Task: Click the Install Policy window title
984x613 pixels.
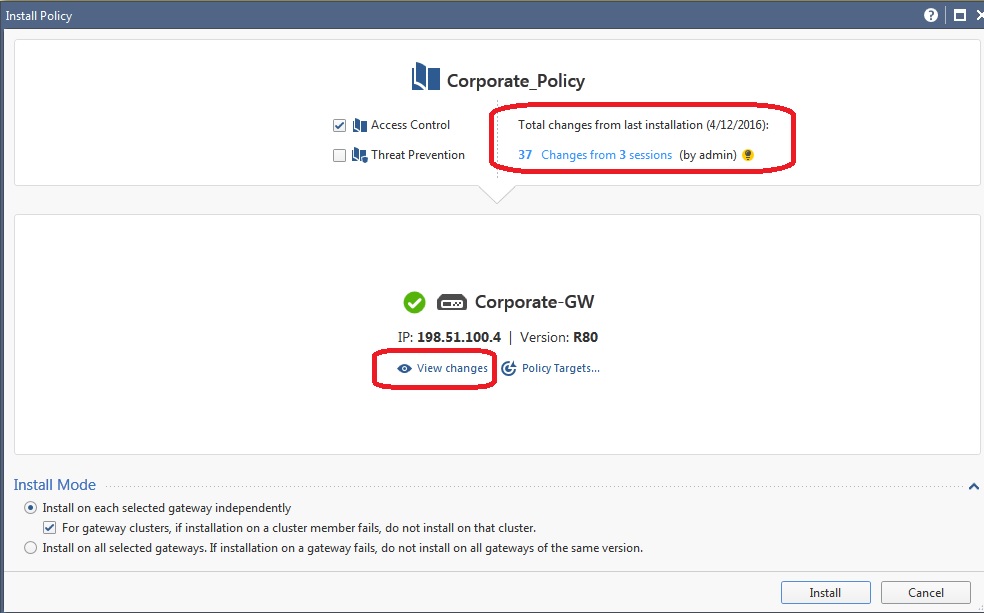Action: click(x=39, y=16)
